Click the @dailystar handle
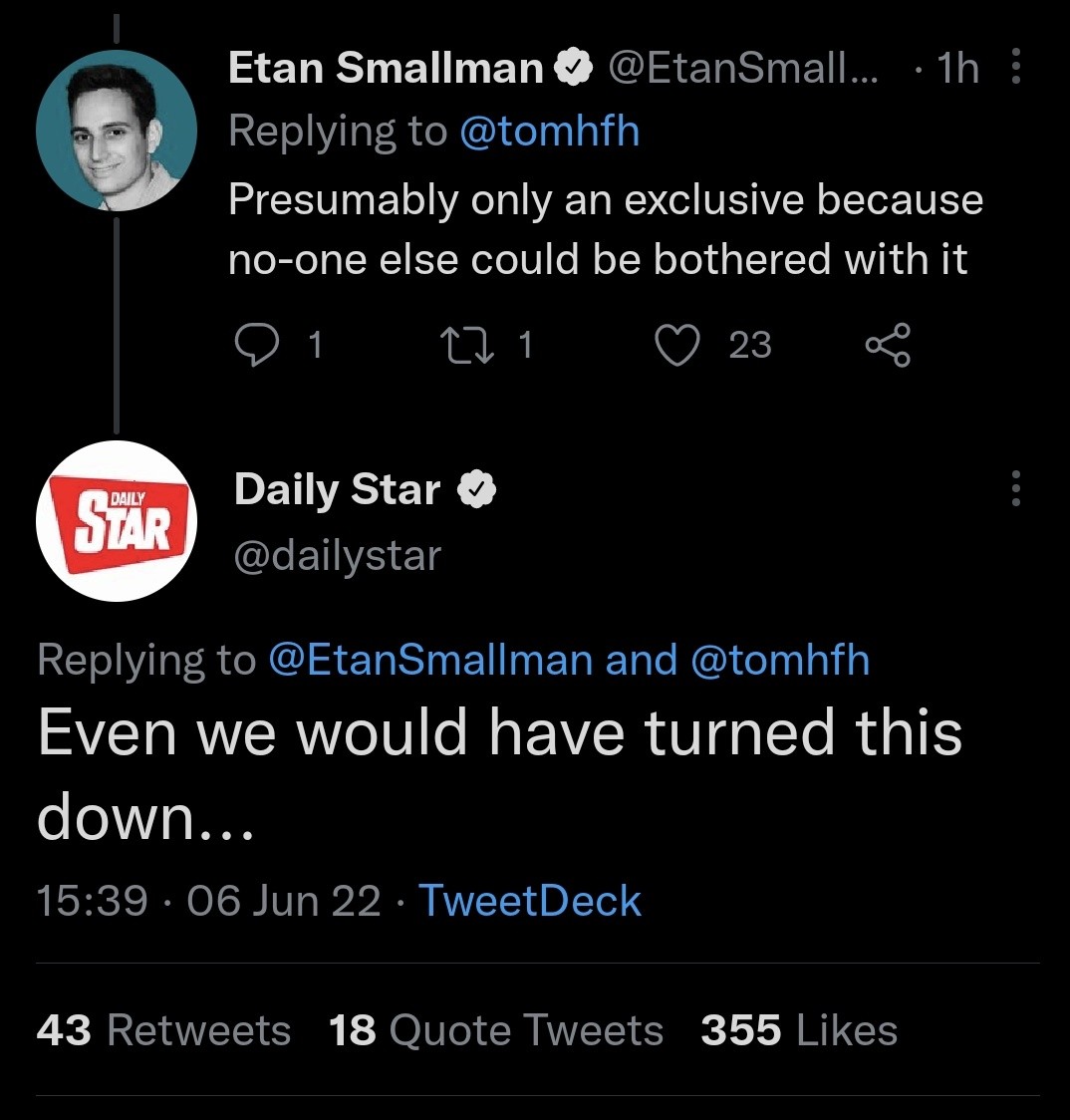Screen dimensions: 1070x1120 pyautogui.click(x=337, y=555)
